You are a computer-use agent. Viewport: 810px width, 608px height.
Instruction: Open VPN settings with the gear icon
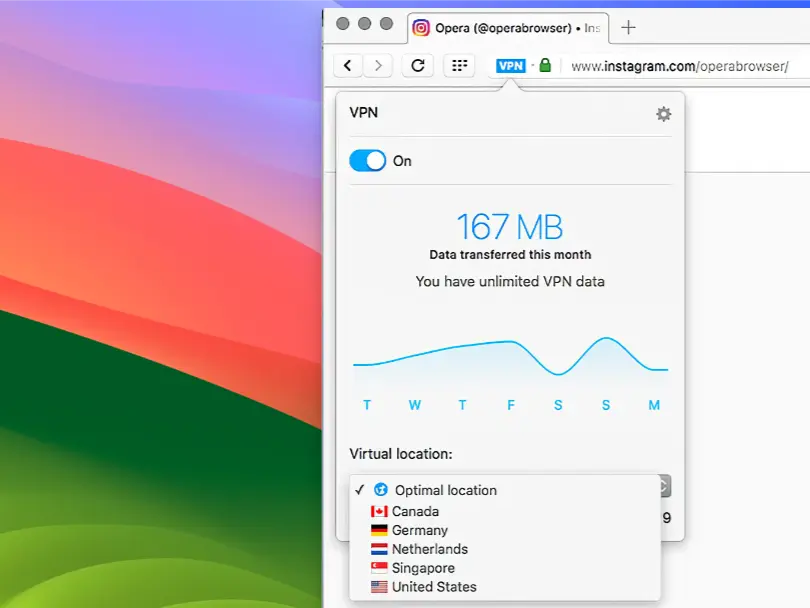pos(663,113)
